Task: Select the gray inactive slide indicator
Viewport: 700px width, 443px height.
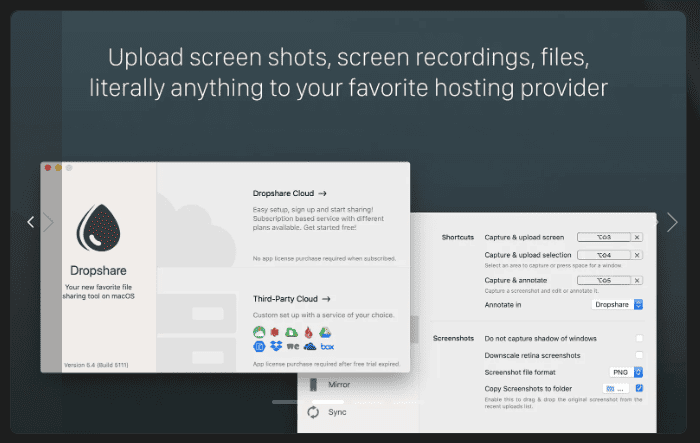Action: 284,402
